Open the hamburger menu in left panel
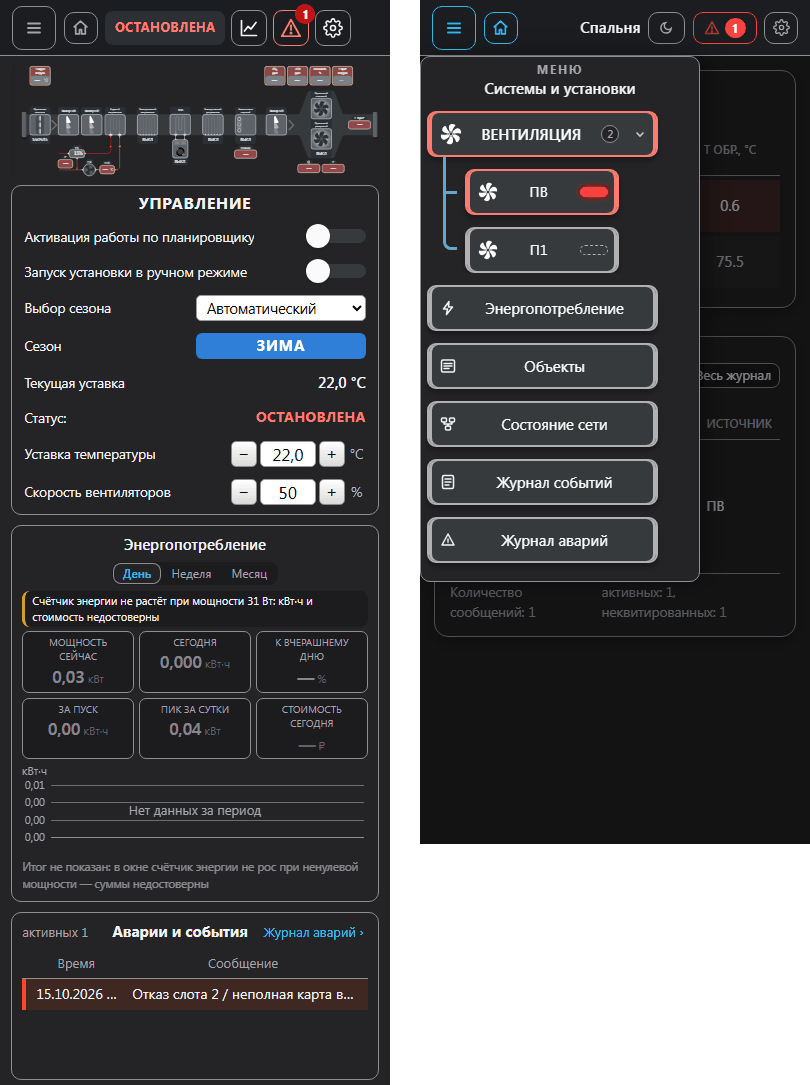The width and height of the screenshot is (810, 1085). pyautogui.click(x=34, y=28)
